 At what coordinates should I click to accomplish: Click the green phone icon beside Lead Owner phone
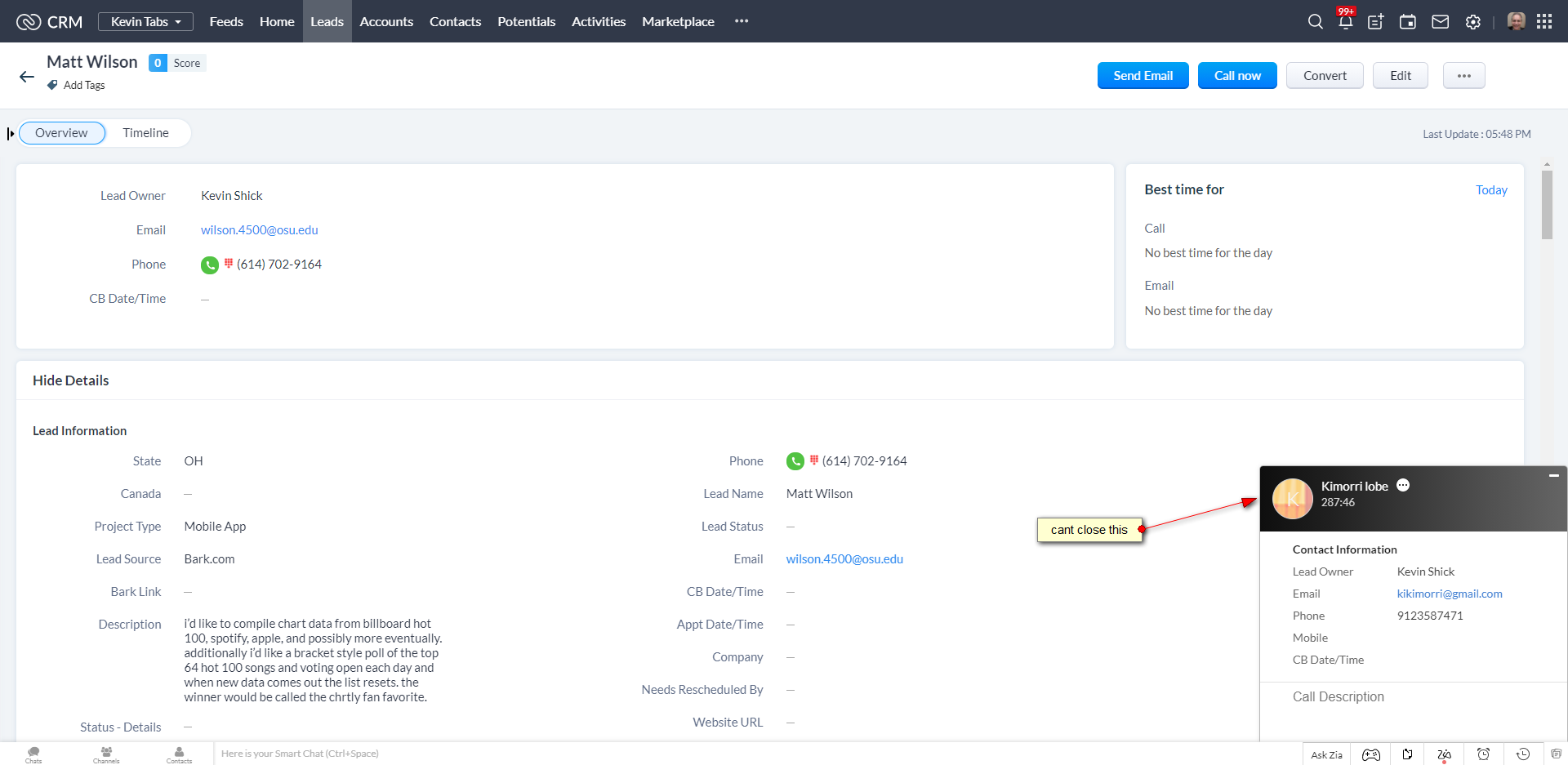click(210, 265)
